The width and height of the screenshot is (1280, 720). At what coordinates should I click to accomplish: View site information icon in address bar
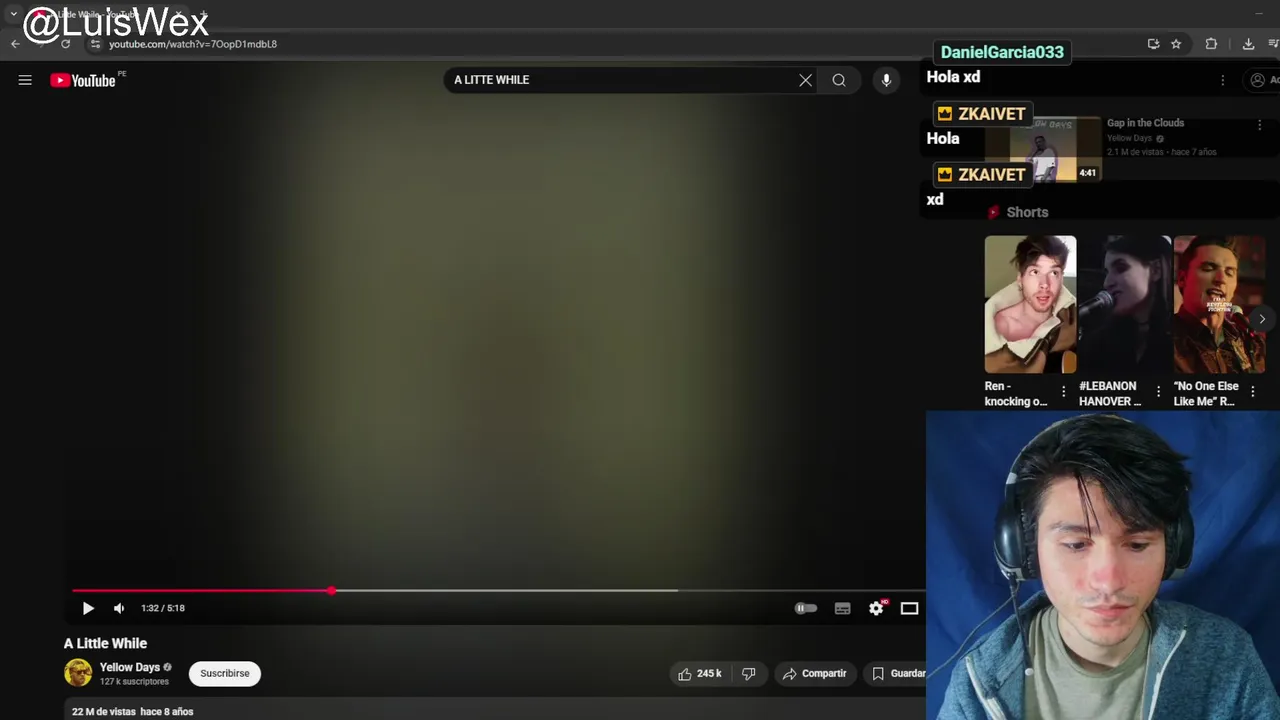[x=95, y=44]
